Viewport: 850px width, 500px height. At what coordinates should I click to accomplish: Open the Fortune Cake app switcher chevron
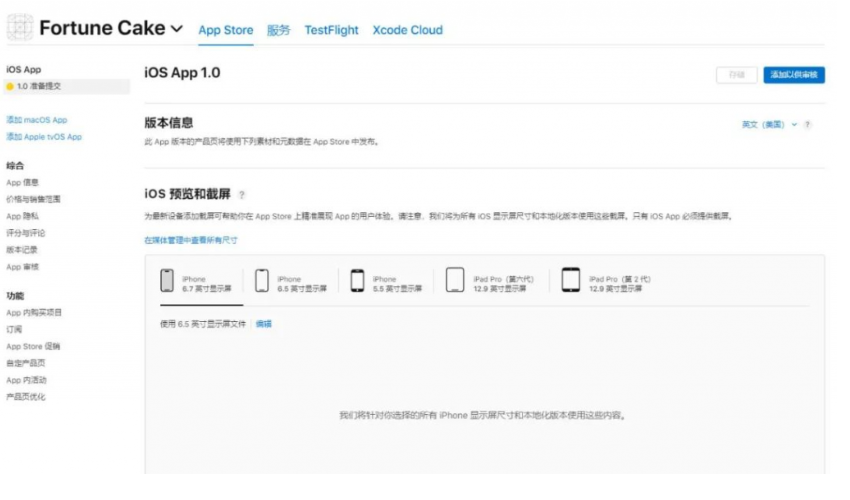177,29
